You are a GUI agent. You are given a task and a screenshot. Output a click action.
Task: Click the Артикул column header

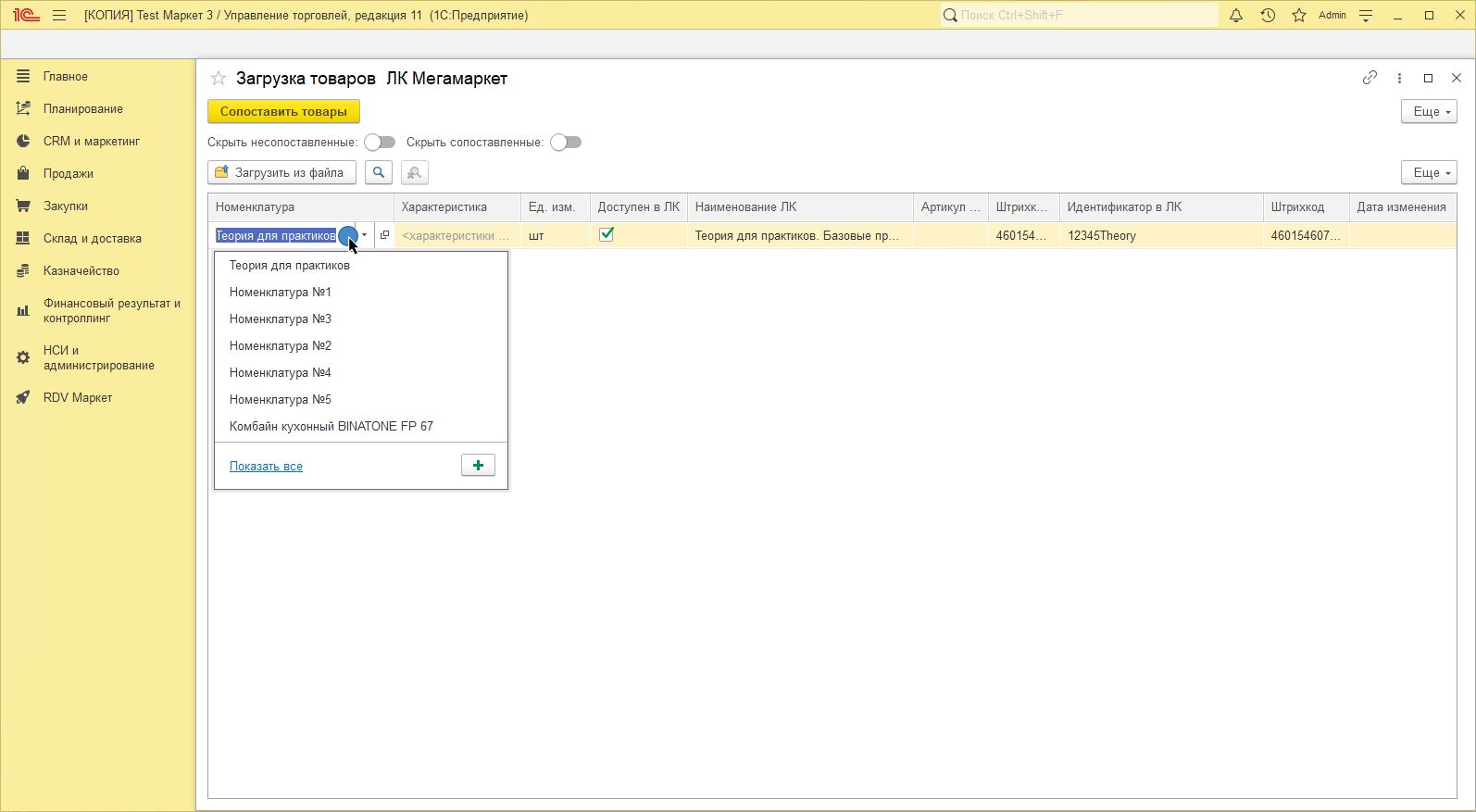point(951,206)
